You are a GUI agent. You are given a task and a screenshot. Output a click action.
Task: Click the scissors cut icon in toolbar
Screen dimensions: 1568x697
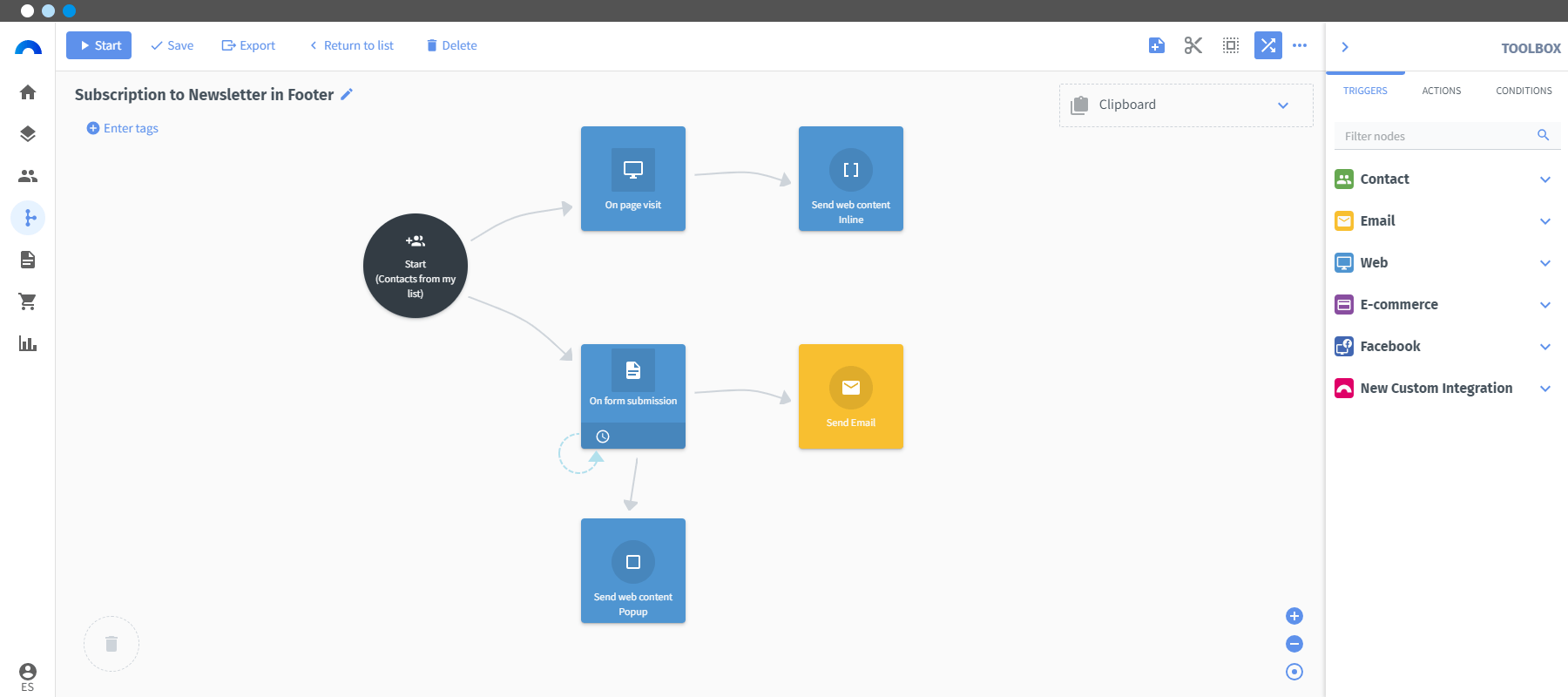pos(1193,45)
